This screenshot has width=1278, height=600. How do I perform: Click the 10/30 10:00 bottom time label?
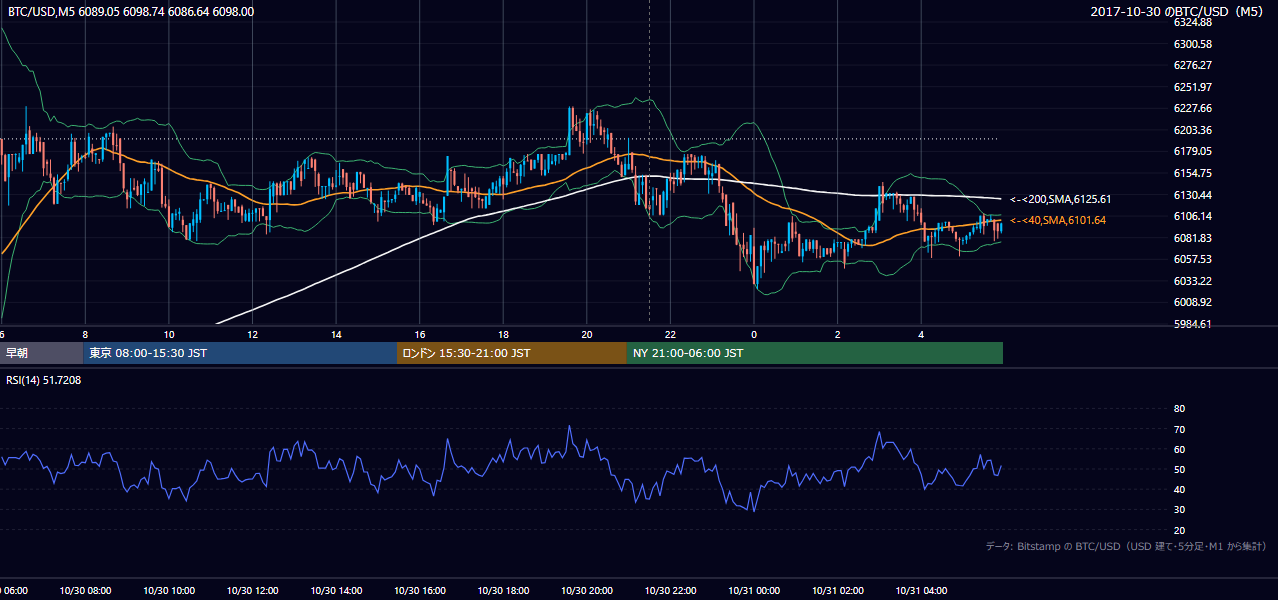click(169, 591)
